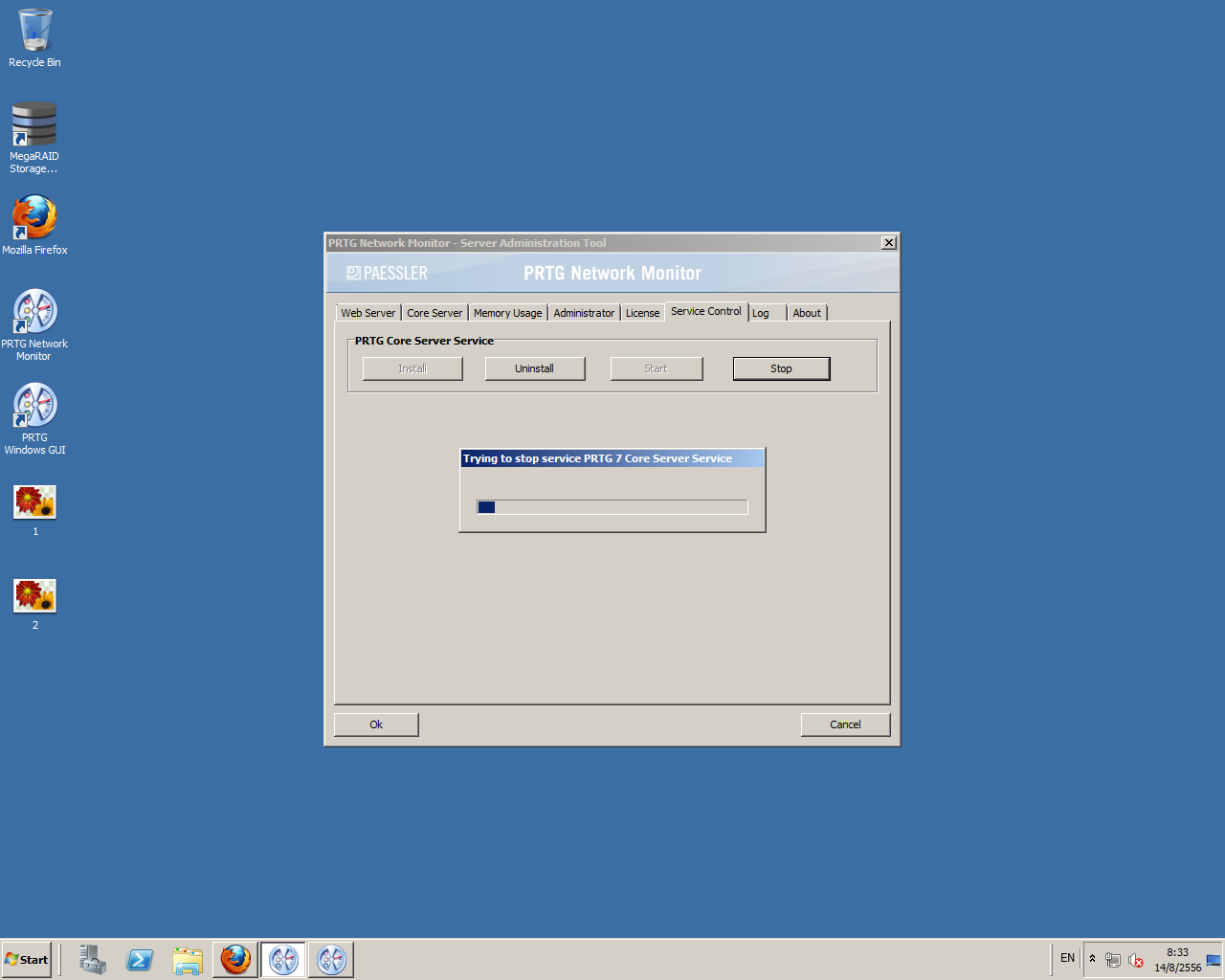Stop the PRTG Core Server Service

point(781,368)
